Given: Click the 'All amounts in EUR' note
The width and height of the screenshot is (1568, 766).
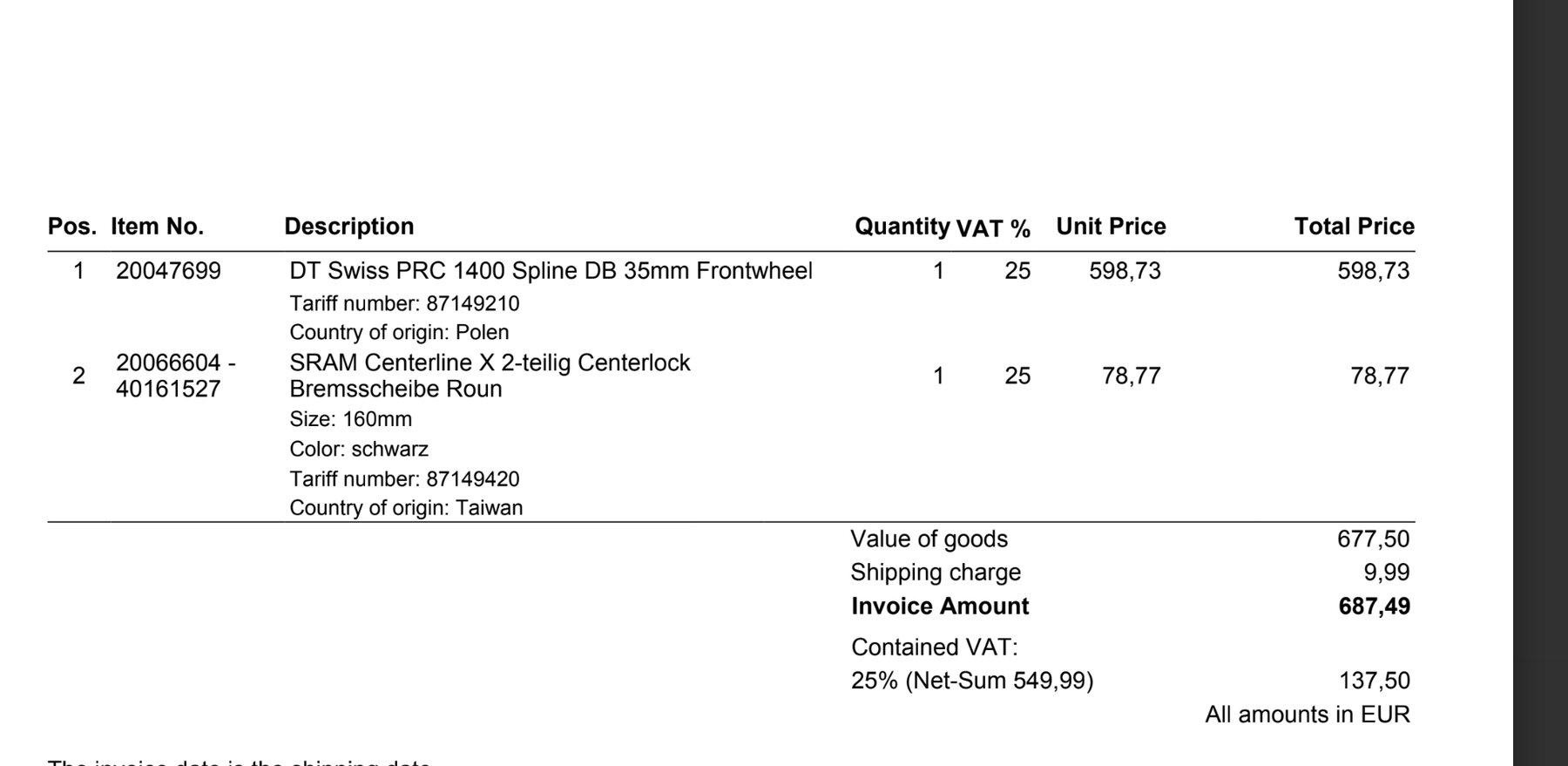Looking at the screenshot, I should click(1307, 715).
